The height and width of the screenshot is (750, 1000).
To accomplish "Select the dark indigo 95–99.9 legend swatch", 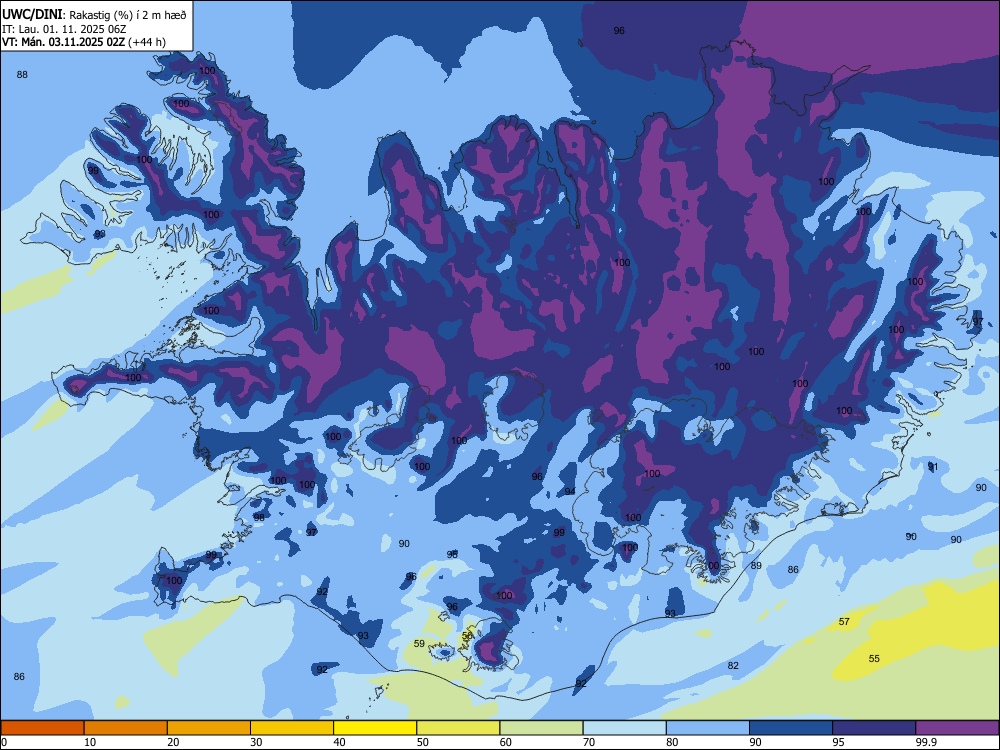I will tap(874, 728).
